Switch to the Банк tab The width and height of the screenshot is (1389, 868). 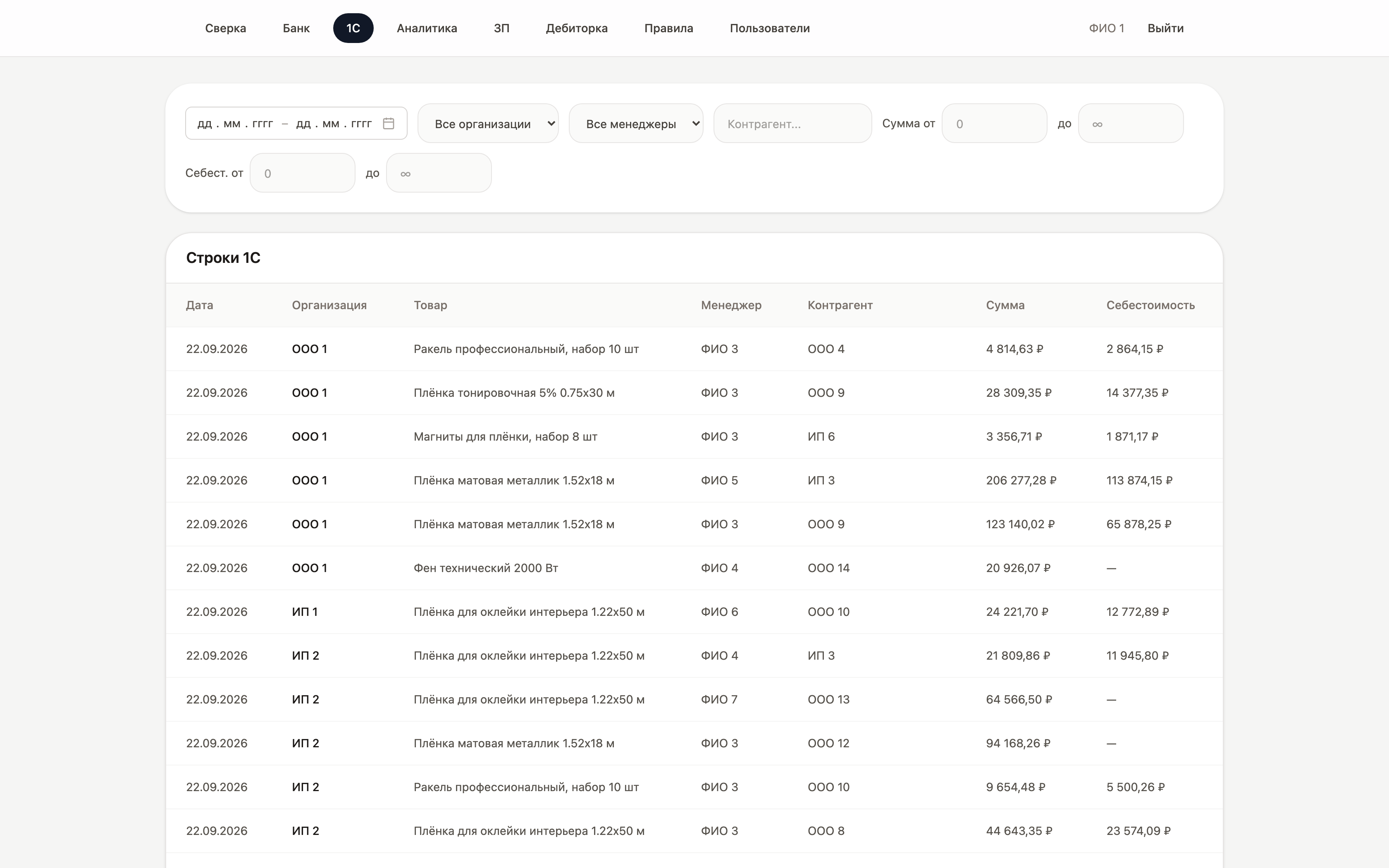pos(296,28)
